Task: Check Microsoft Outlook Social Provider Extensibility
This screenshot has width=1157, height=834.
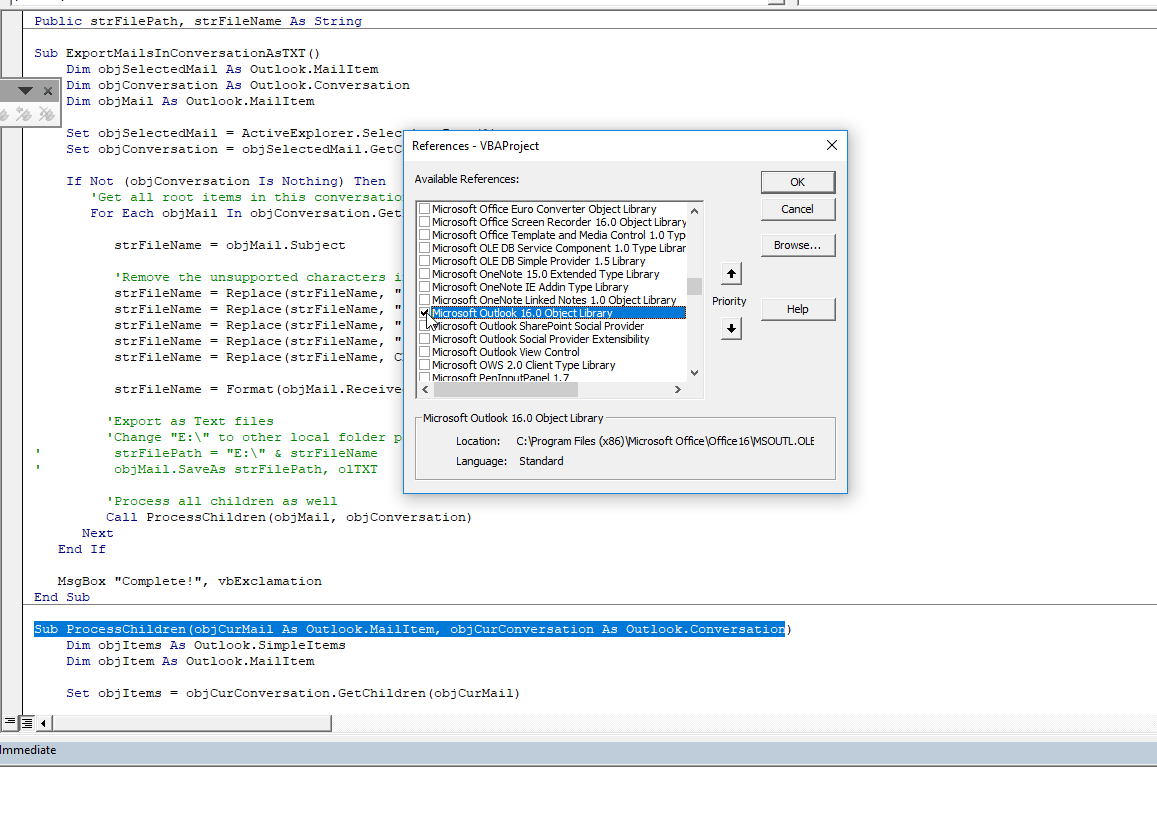Action: pyautogui.click(x=424, y=339)
